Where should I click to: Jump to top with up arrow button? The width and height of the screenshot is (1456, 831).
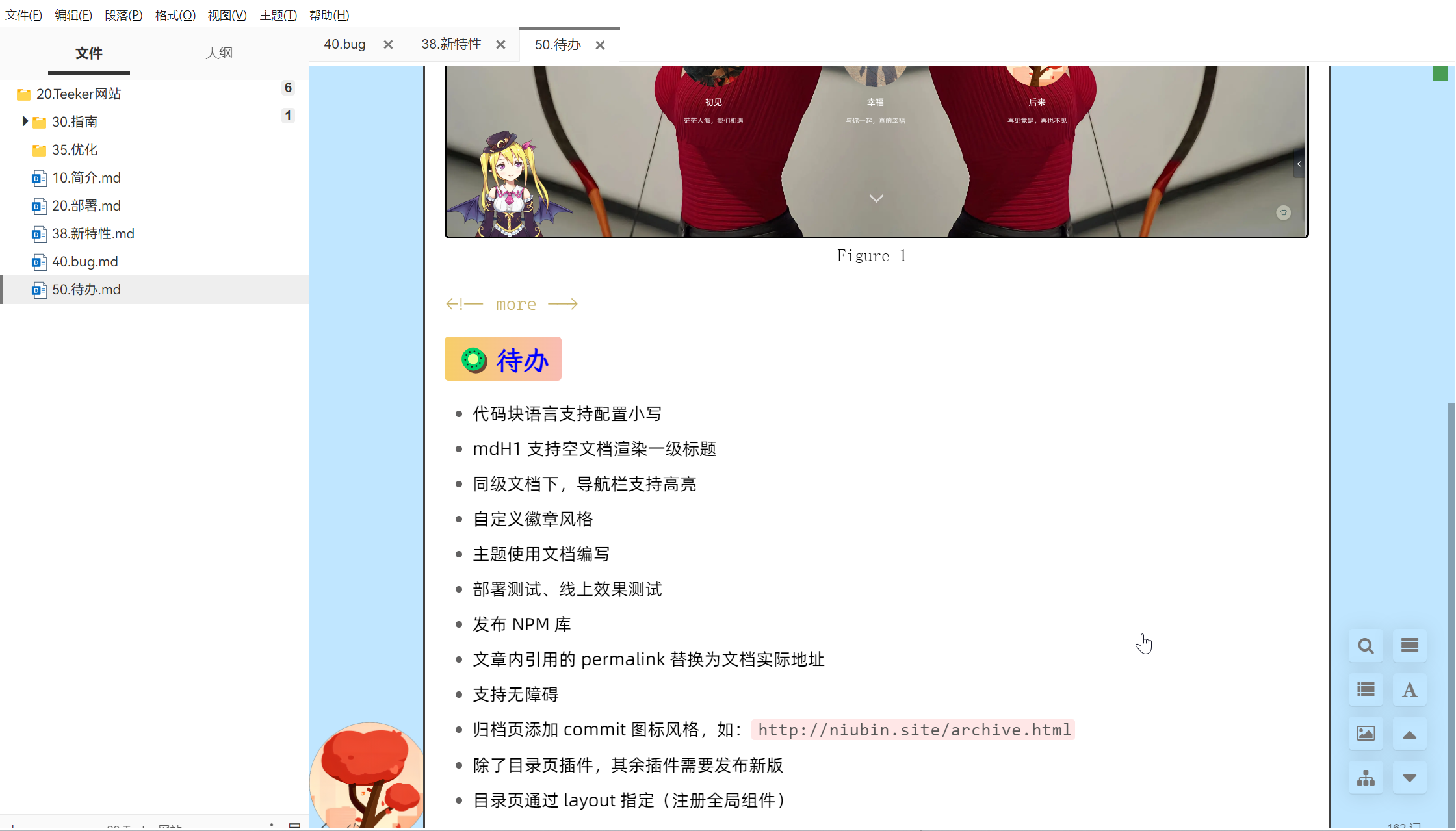click(1409, 734)
